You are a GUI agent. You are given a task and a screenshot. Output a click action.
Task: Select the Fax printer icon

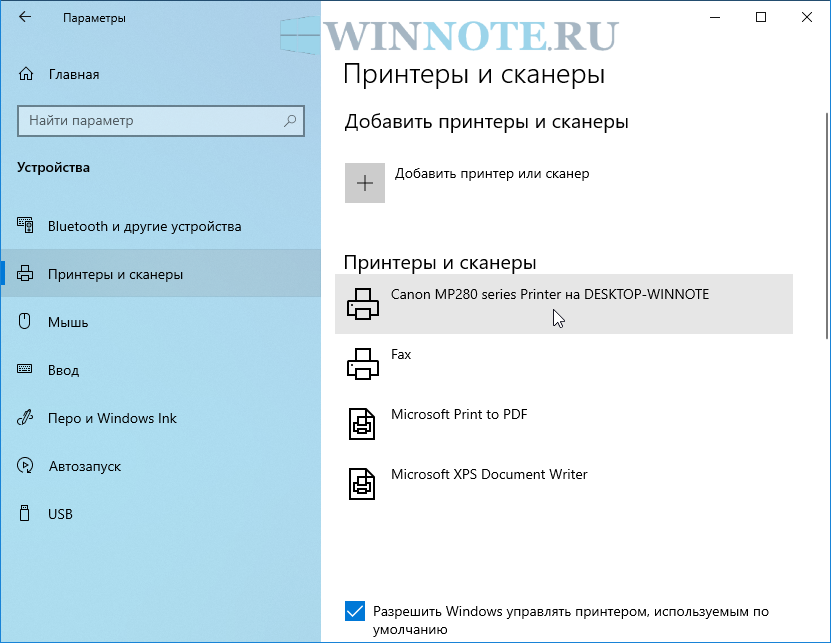click(362, 363)
